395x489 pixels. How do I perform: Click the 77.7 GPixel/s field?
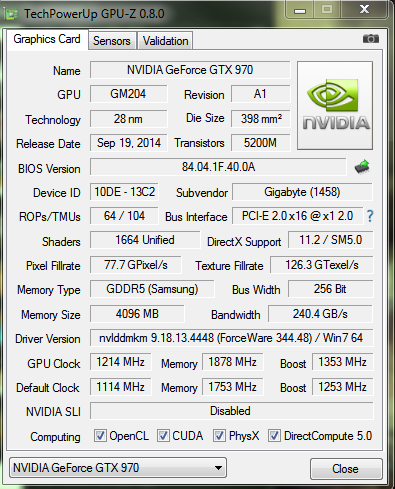point(136,265)
